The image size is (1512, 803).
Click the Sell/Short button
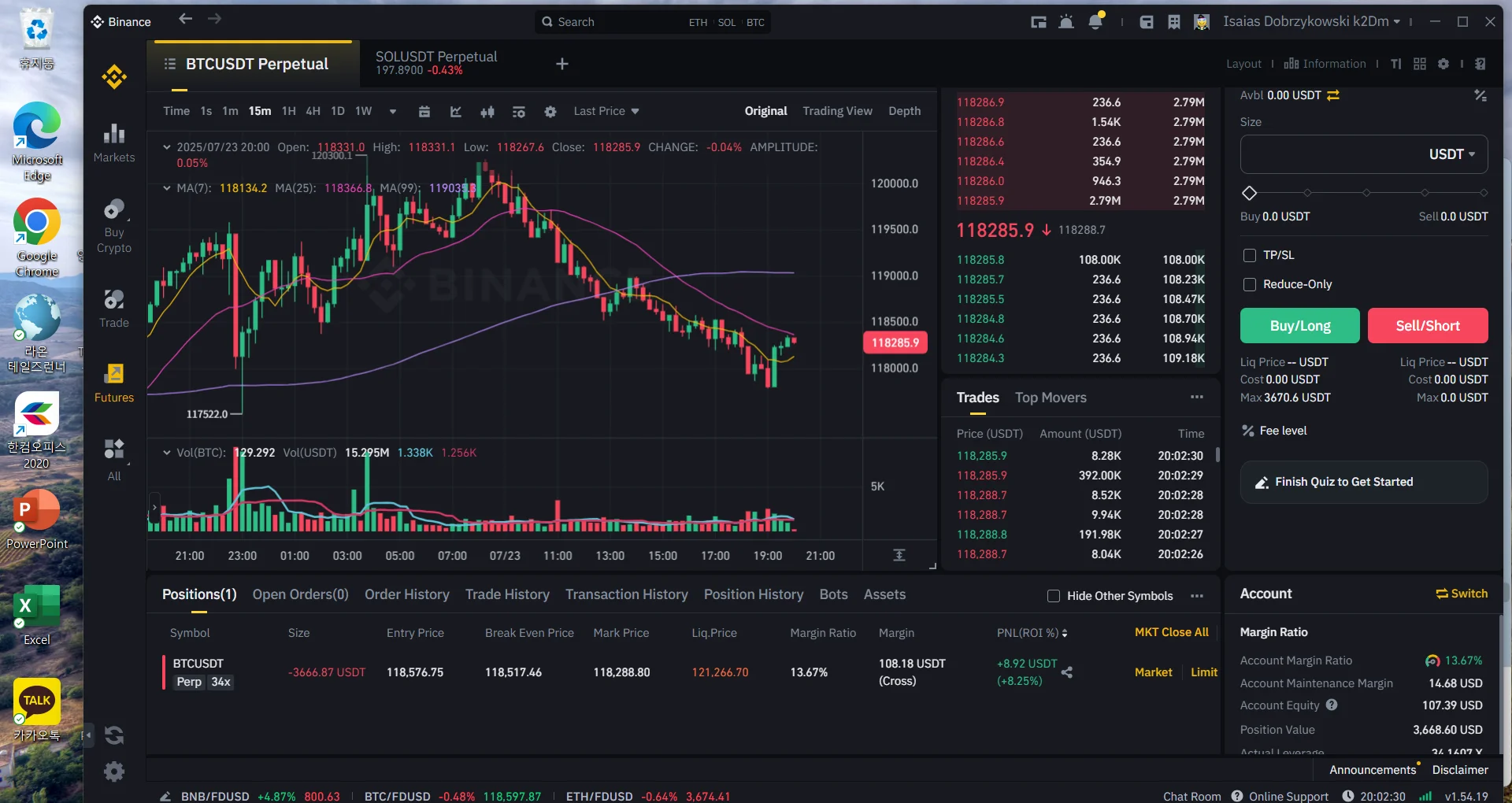[1428, 326]
